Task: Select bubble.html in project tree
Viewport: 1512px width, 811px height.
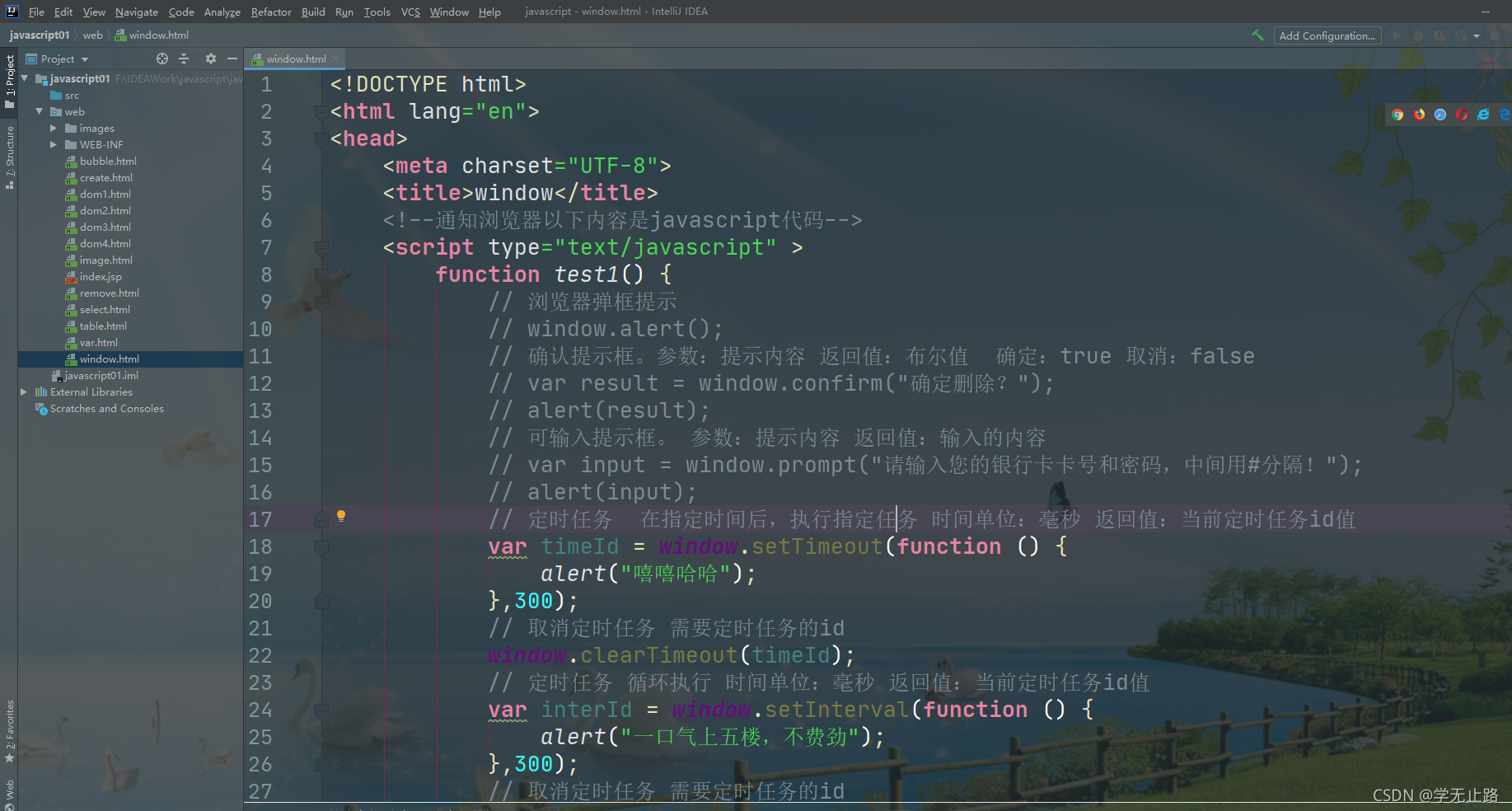Action: tap(108, 161)
